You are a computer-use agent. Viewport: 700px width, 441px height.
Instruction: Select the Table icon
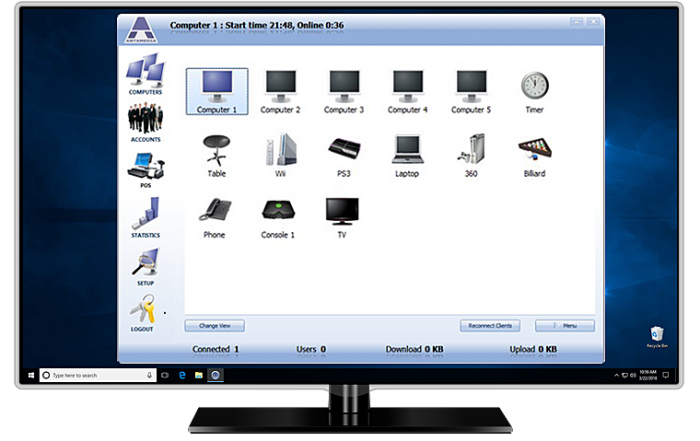coord(217,156)
